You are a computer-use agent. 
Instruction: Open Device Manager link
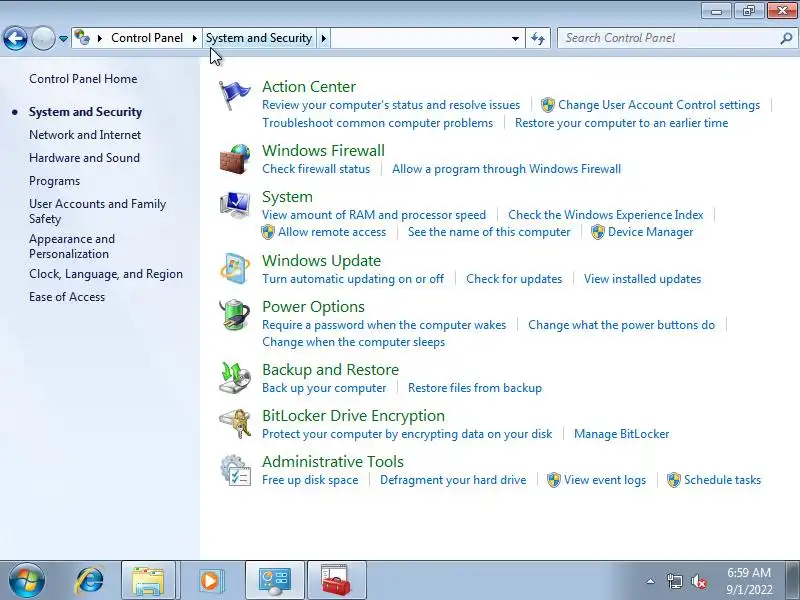pos(651,232)
